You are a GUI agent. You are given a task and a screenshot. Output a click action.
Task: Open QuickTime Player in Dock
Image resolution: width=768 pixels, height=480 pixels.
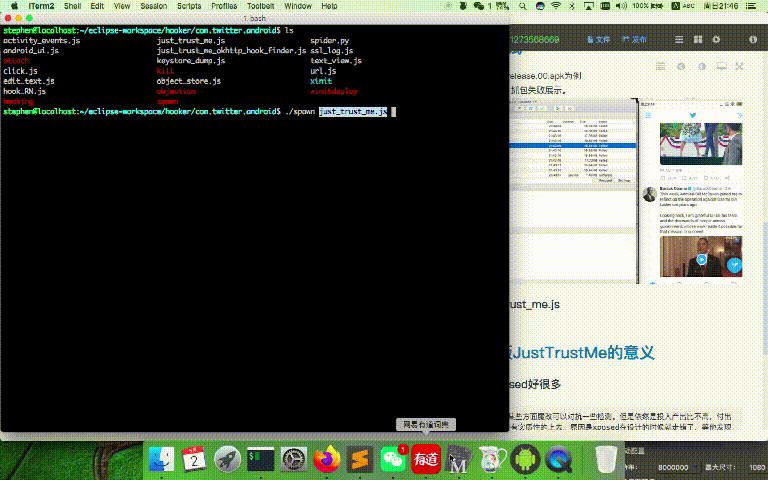[x=558, y=459]
